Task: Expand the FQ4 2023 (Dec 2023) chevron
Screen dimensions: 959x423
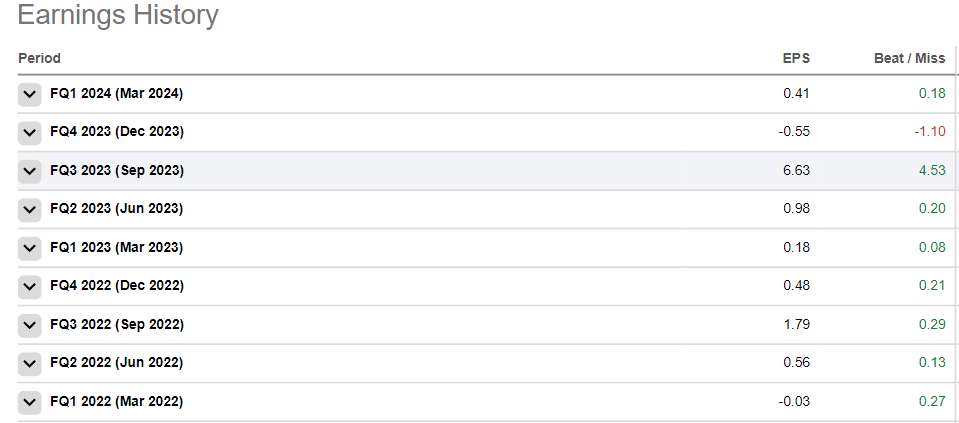Action: click(x=30, y=132)
